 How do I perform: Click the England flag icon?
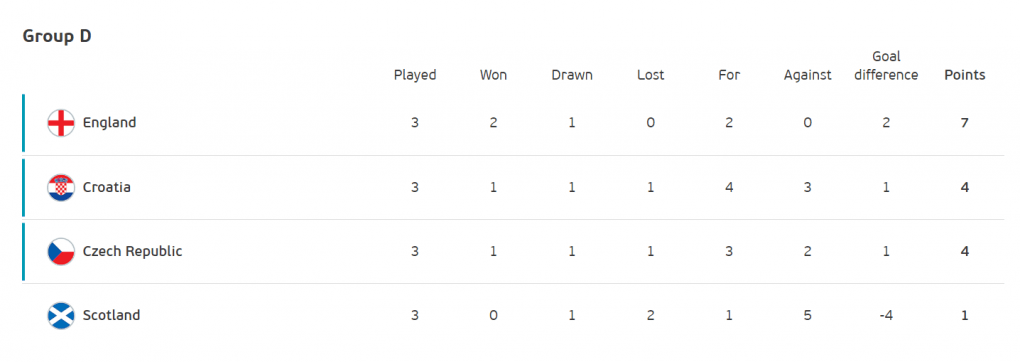click(61, 123)
